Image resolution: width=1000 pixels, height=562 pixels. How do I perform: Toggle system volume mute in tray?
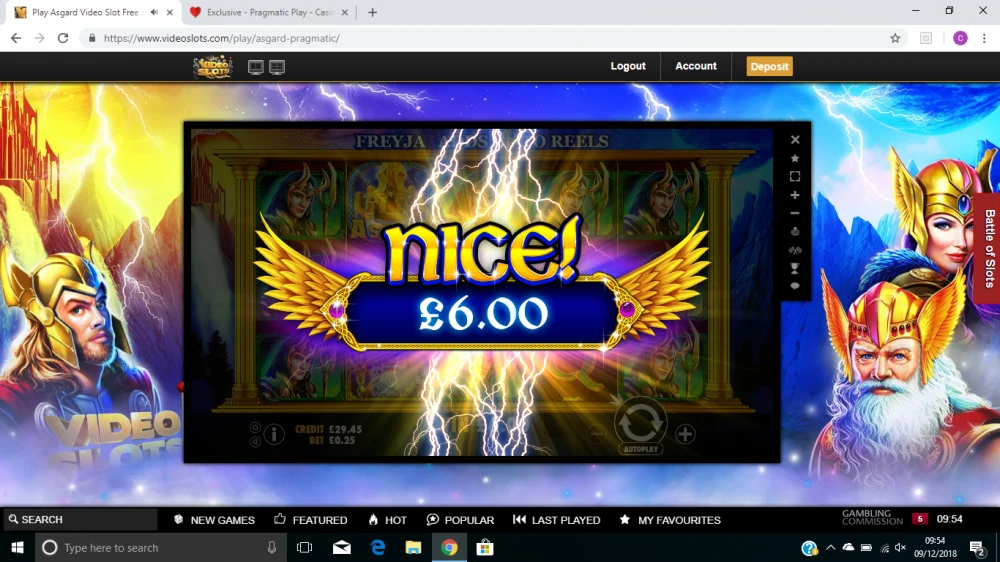pyautogui.click(x=901, y=548)
